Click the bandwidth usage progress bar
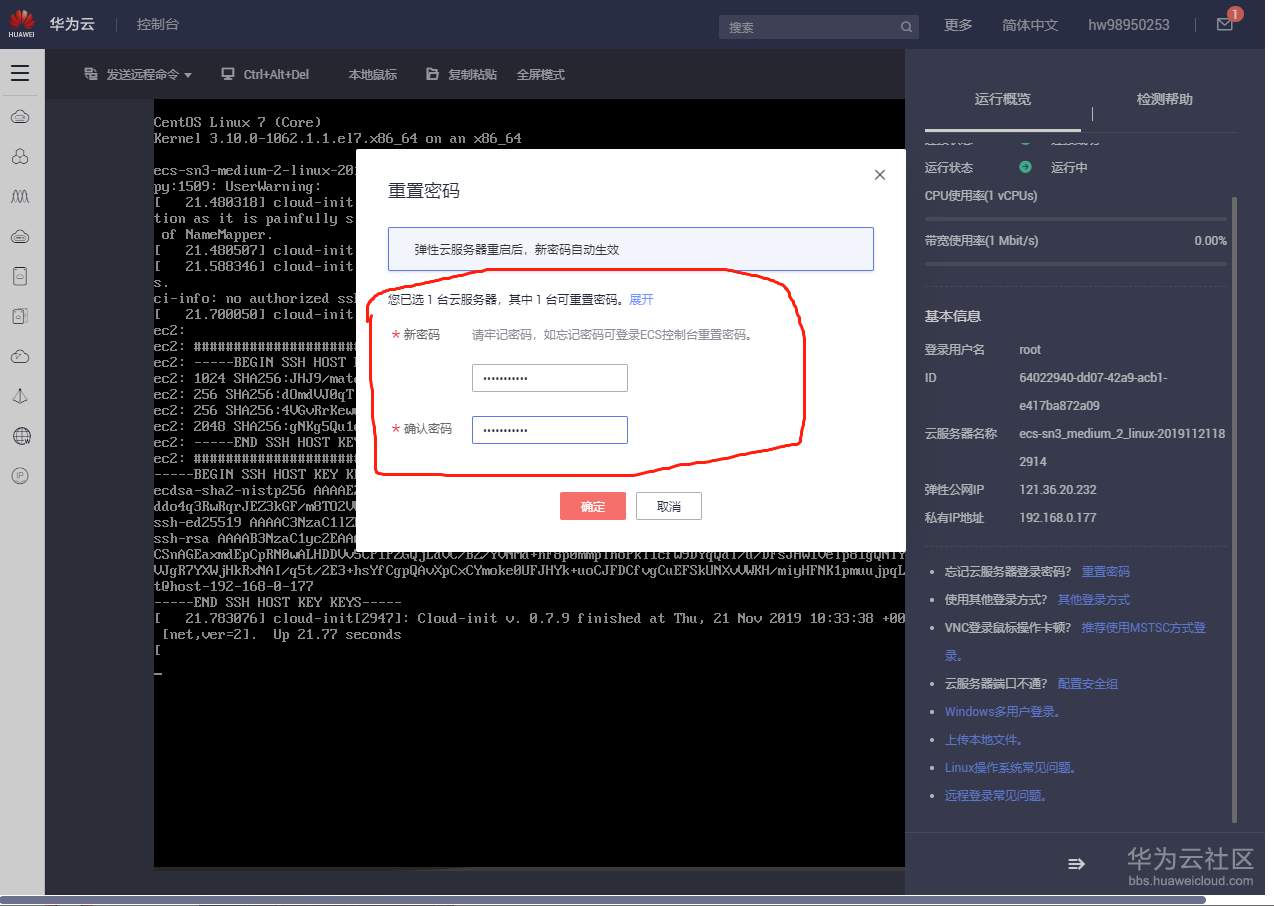The height and width of the screenshot is (906, 1274). pos(1076,264)
